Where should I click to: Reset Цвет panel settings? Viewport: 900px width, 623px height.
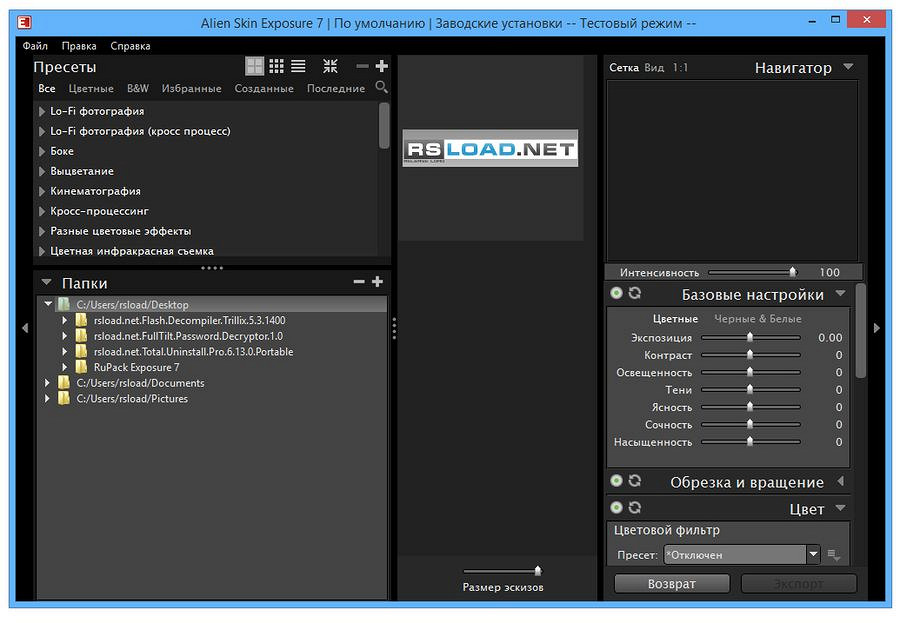point(634,508)
